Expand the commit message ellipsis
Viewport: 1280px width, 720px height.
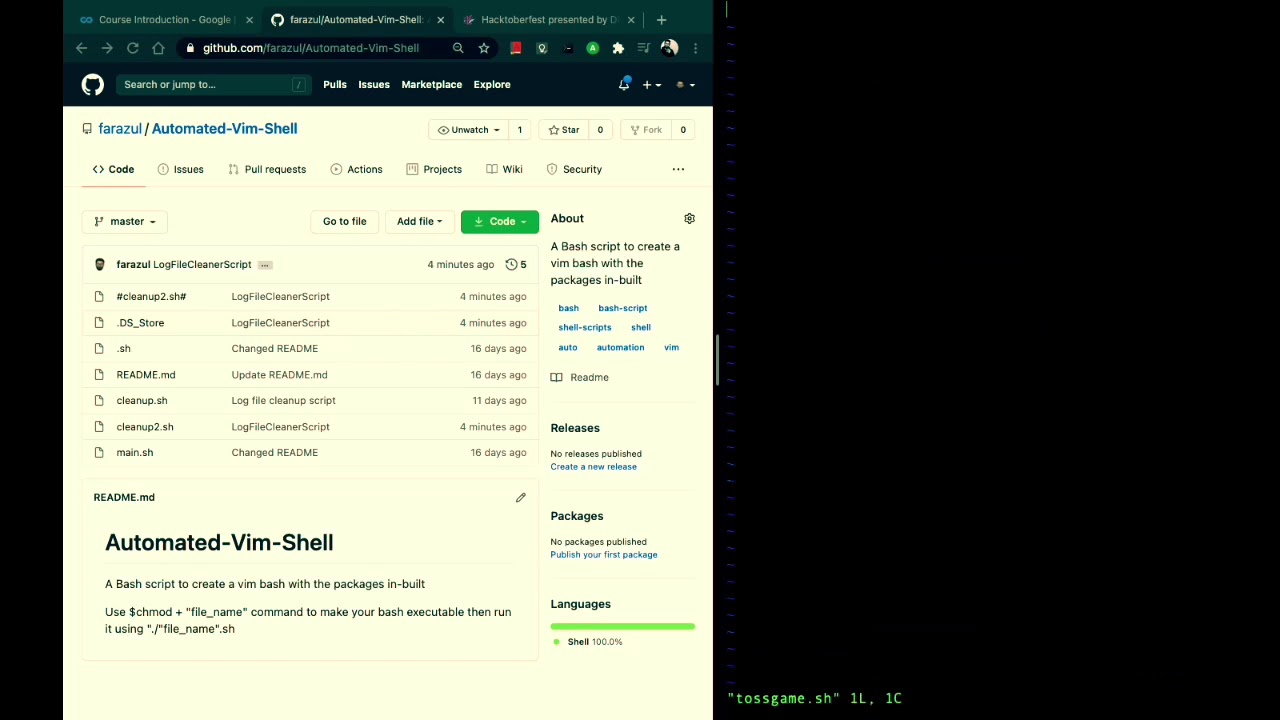tap(265, 265)
